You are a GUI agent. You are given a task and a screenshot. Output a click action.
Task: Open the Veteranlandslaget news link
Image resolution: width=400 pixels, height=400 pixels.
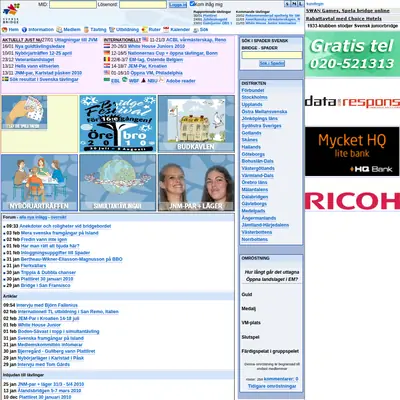pos(34,60)
